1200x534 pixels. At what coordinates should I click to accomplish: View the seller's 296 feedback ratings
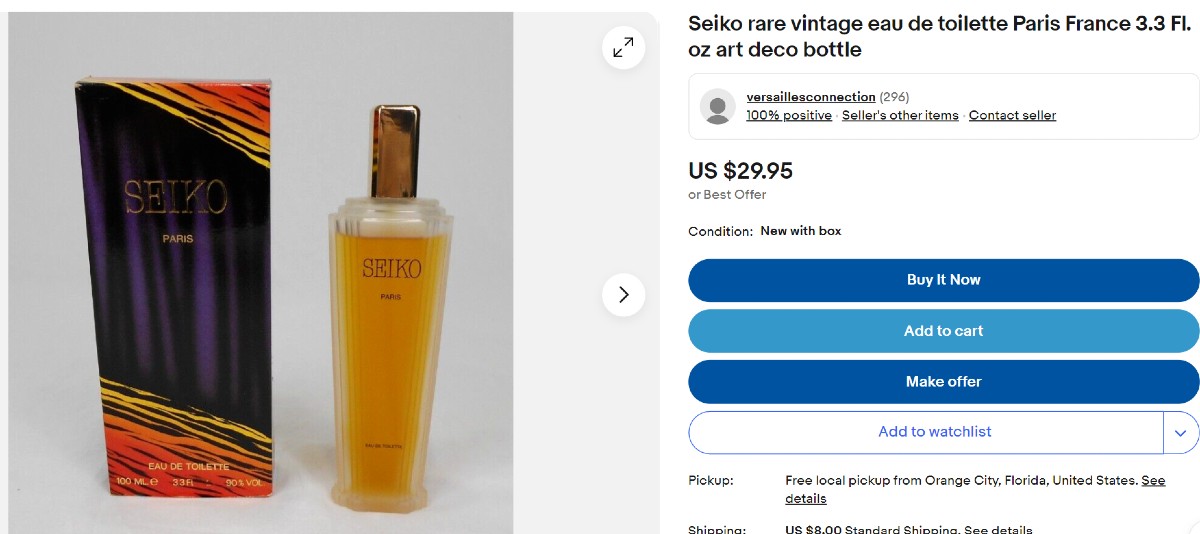tap(894, 97)
